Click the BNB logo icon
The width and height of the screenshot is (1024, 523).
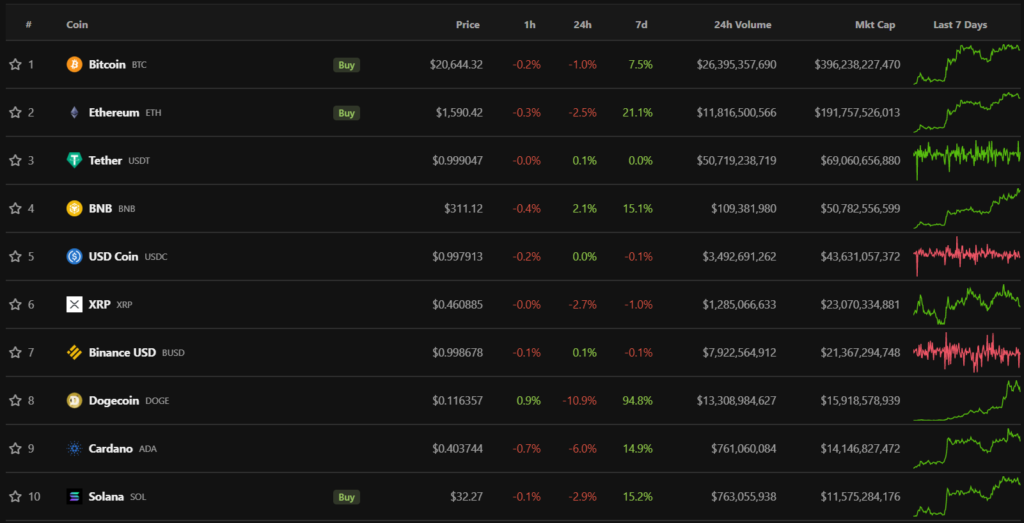click(x=74, y=209)
